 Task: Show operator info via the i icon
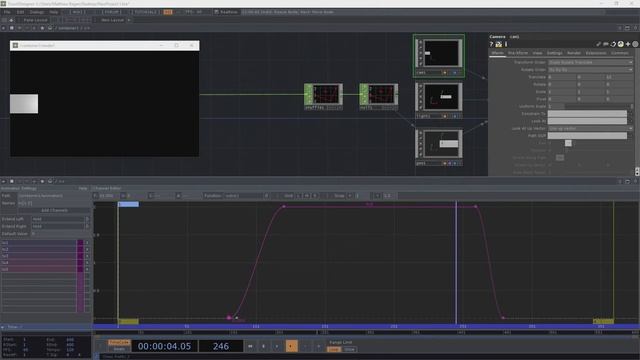(506, 44)
